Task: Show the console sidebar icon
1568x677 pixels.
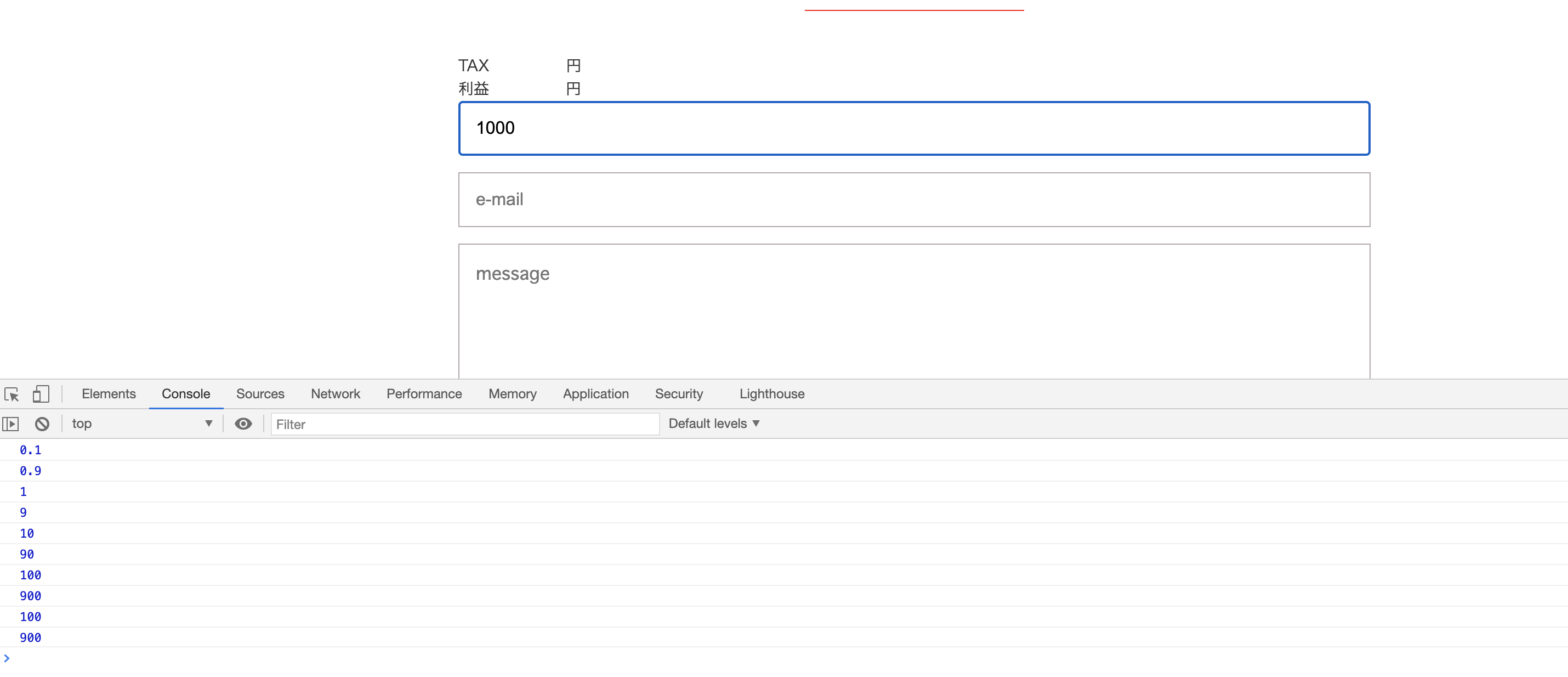Action: [11, 424]
